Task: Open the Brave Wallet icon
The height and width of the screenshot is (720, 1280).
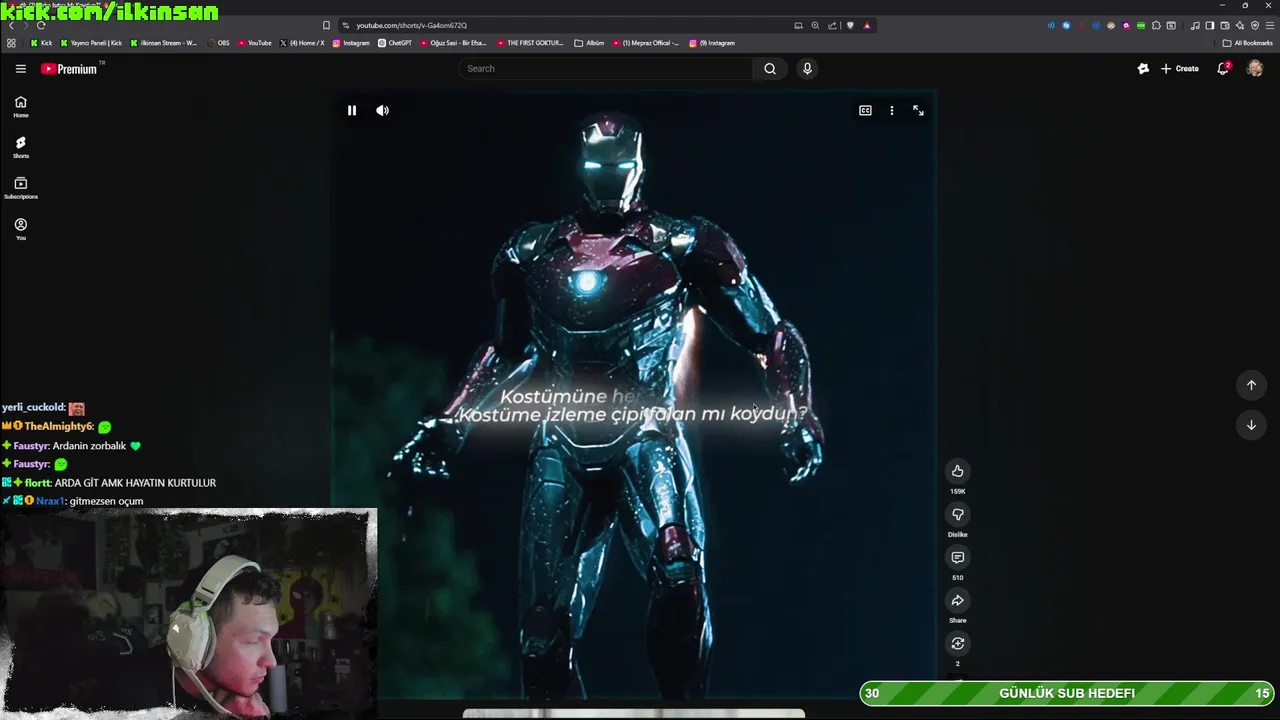Action: pos(1224,25)
